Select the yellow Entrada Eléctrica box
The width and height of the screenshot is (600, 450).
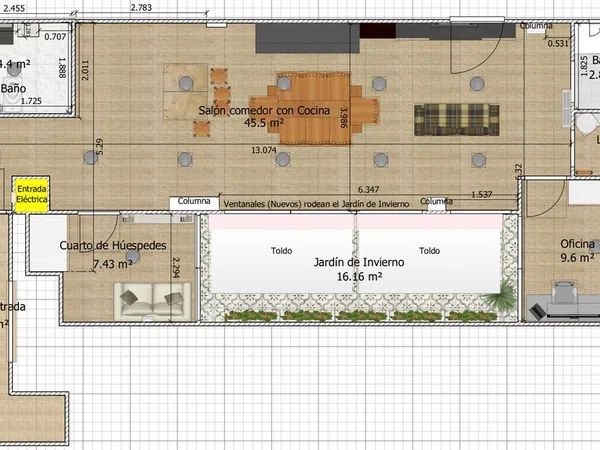(x=32, y=194)
